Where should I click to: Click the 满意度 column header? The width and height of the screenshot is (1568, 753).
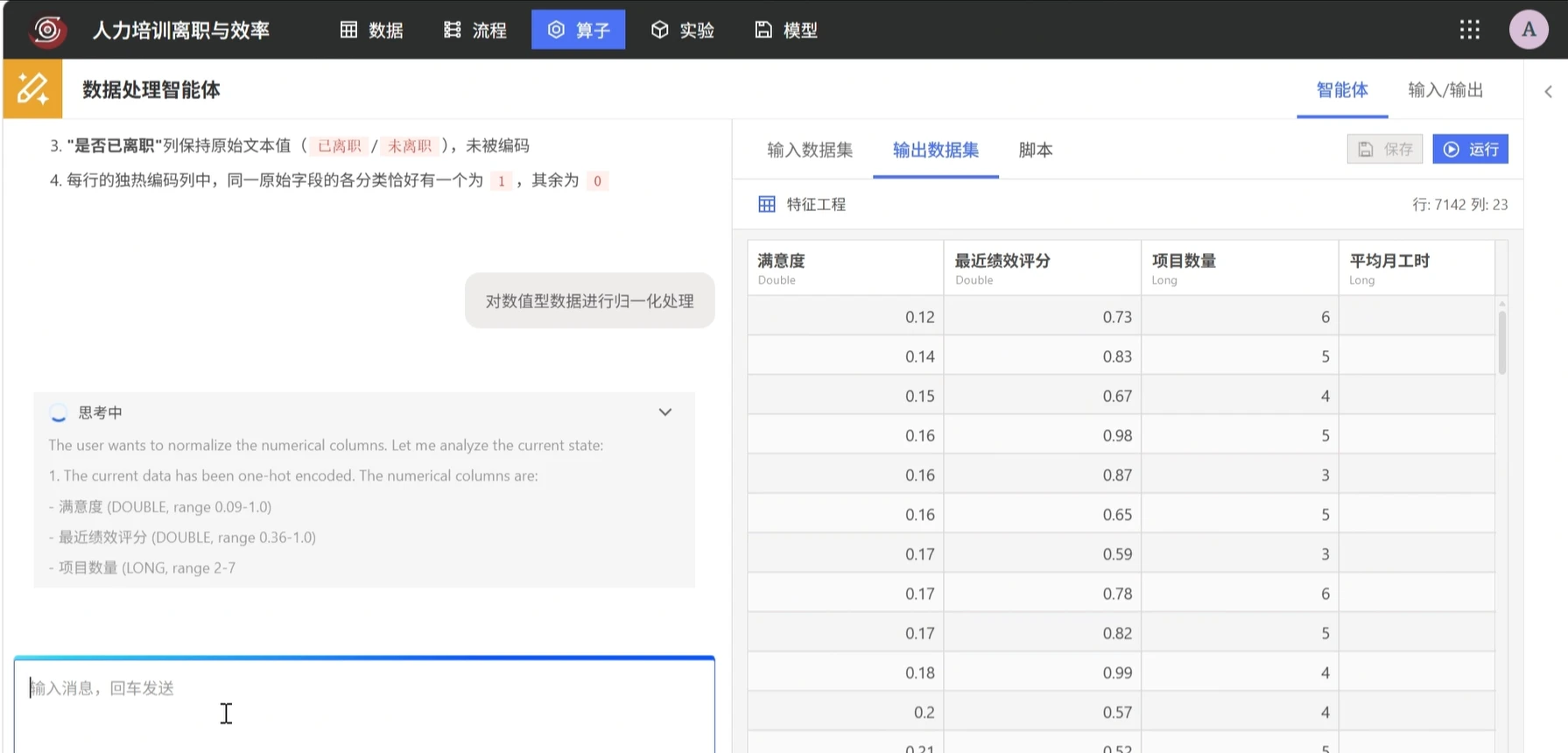[845, 268]
